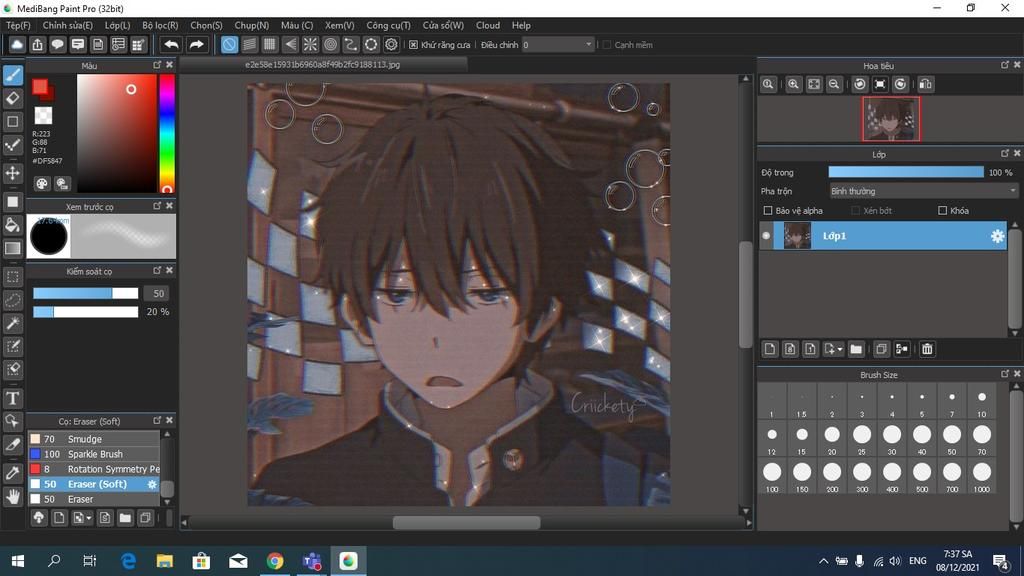This screenshot has width=1024, height=576.
Task: Select the Lasso selection tool
Action: tap(12, 300)
